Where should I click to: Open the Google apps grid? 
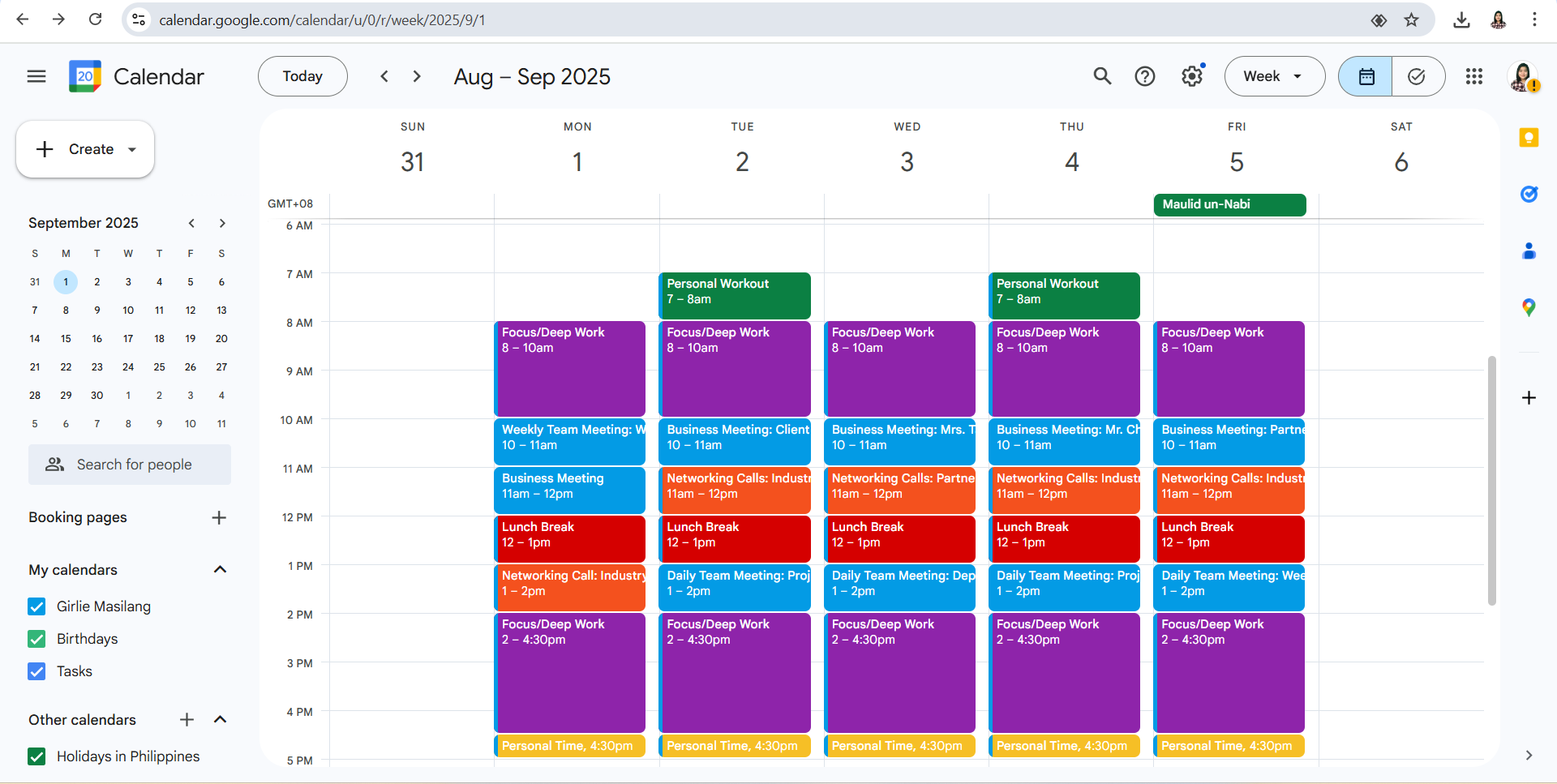1473,76
